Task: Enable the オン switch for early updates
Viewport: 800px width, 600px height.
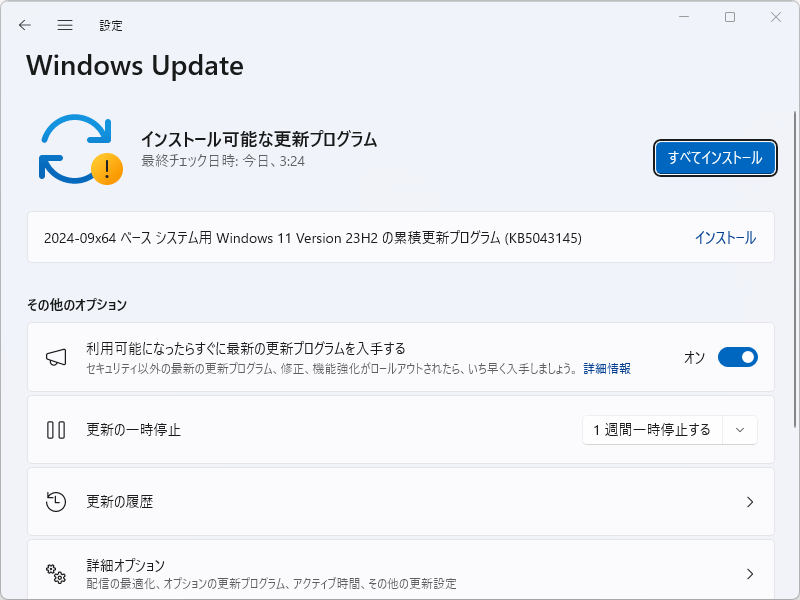Action: point(737,357)
